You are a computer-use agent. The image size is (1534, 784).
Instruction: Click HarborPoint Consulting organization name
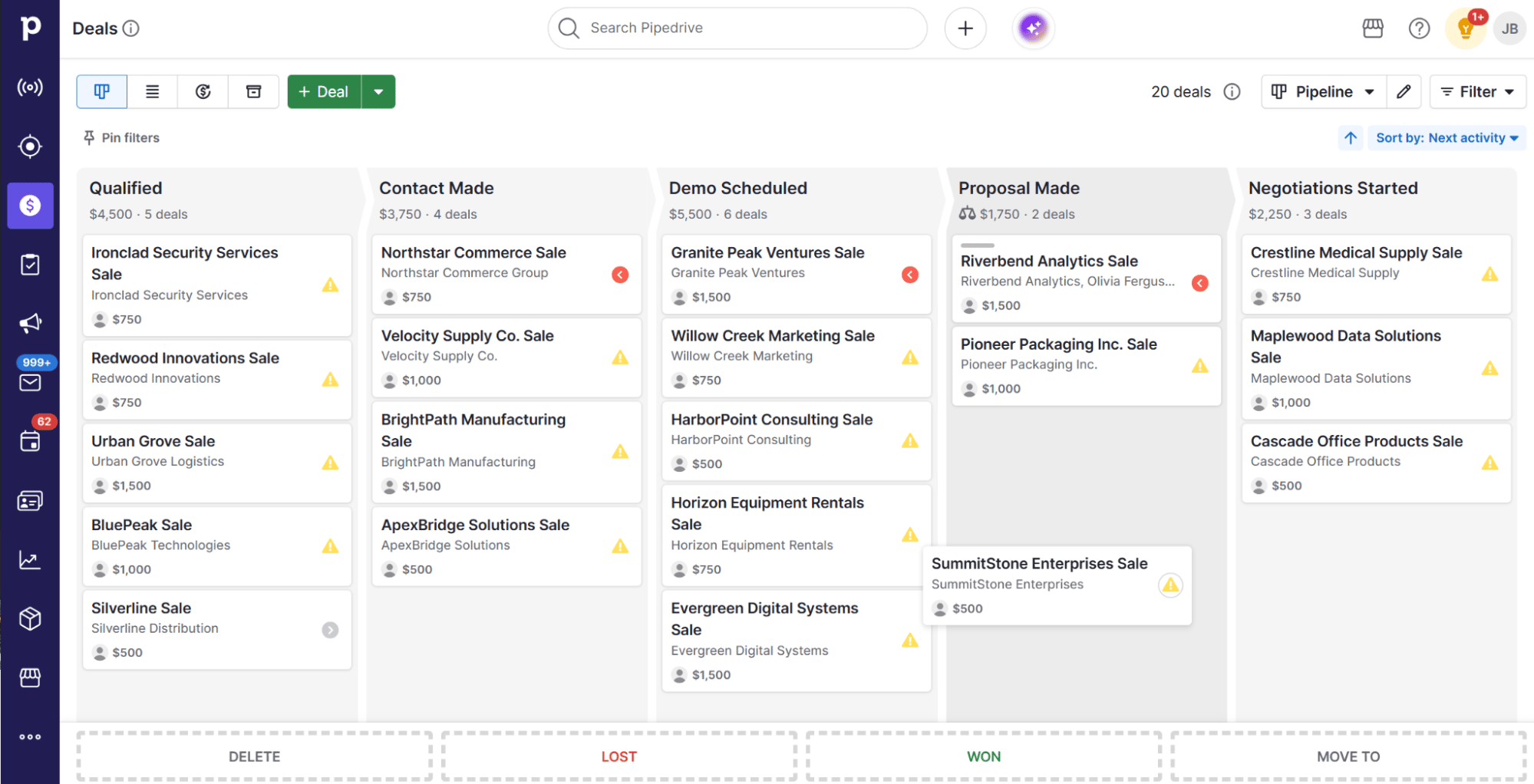point(741,440)
